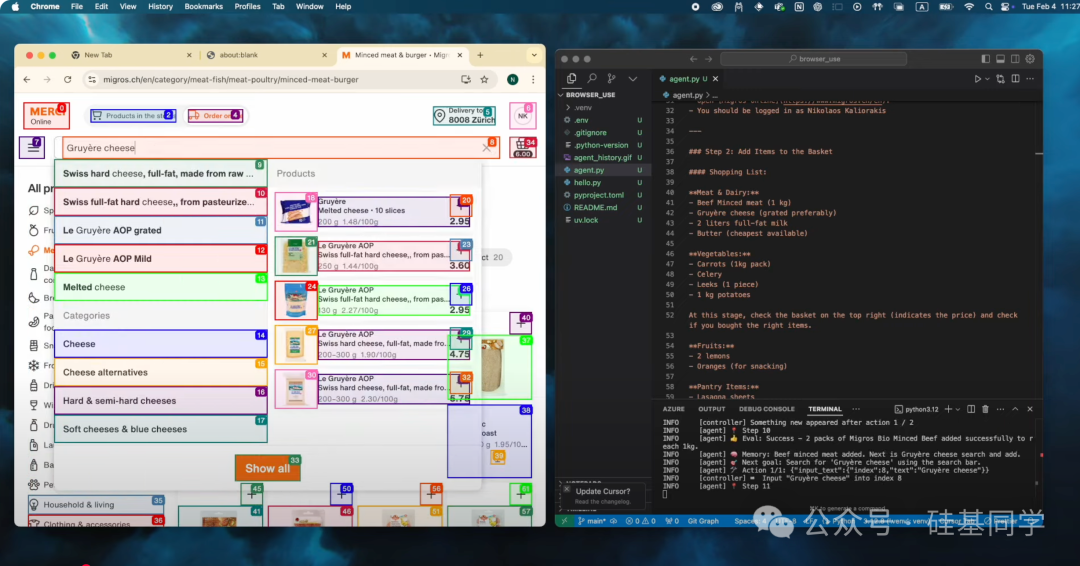Image resolution: width=1080 pixels, height=566 pixels.
Task: Go back in Chrome browser
Action: pos(27,79)
